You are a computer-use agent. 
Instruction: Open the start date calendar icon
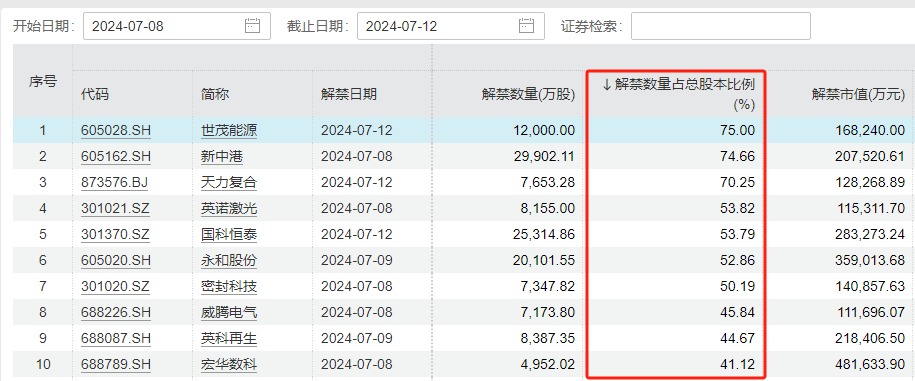click(252, 26)
